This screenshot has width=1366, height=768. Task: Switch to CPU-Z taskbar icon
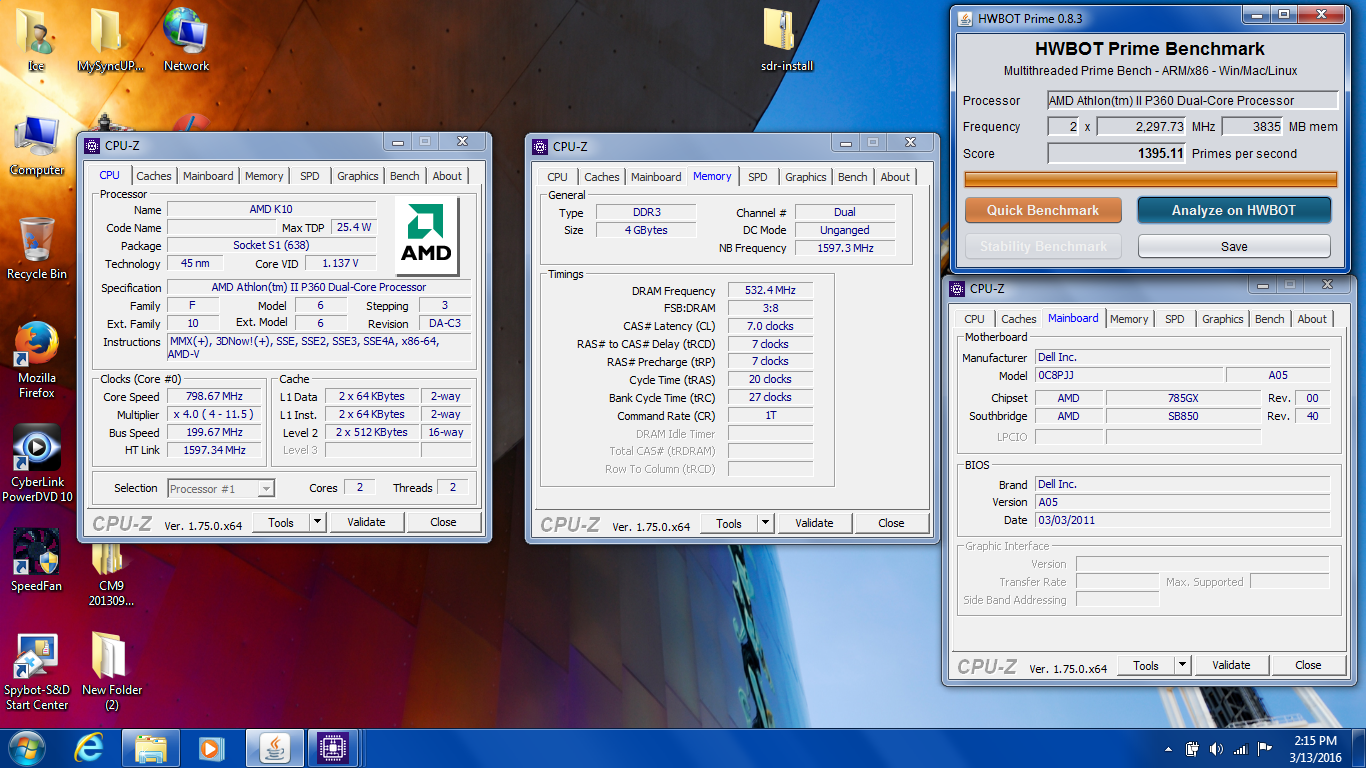(332, 747)
